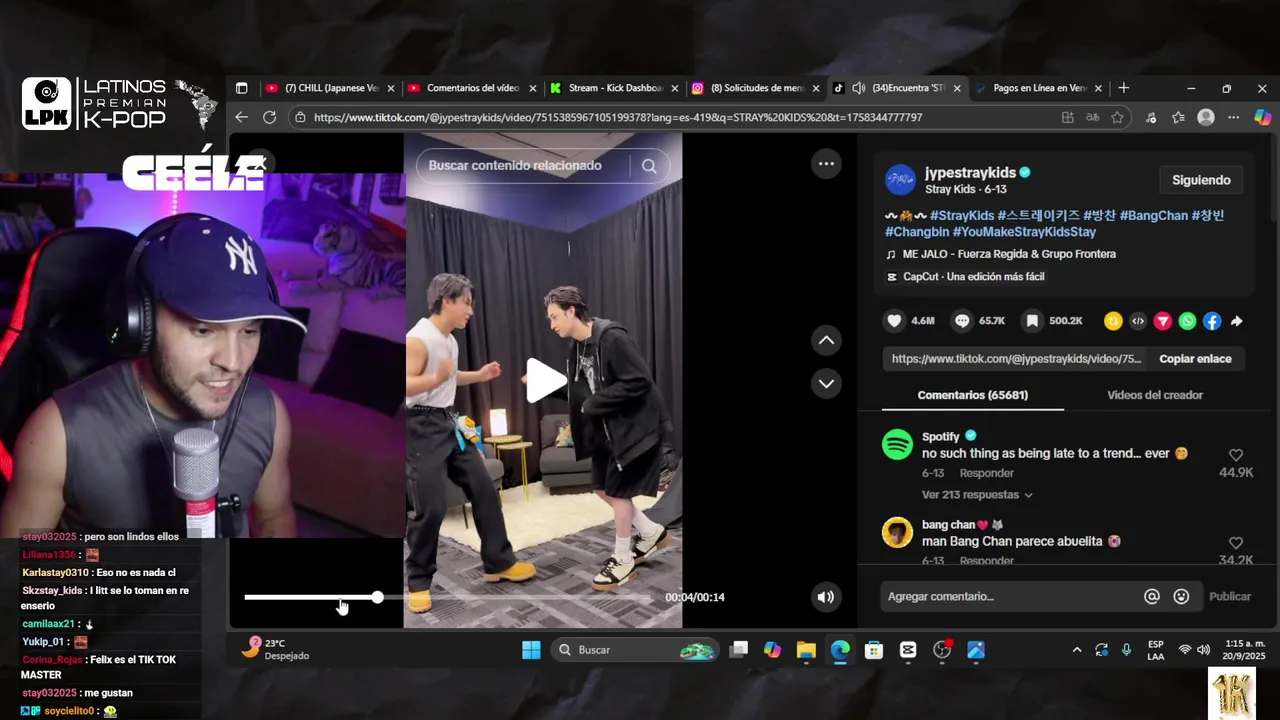This screenshot has width=1280, height=720.
Task: Click the 'Agregar comentario...' input field
Action: [x=1010, y=596]
